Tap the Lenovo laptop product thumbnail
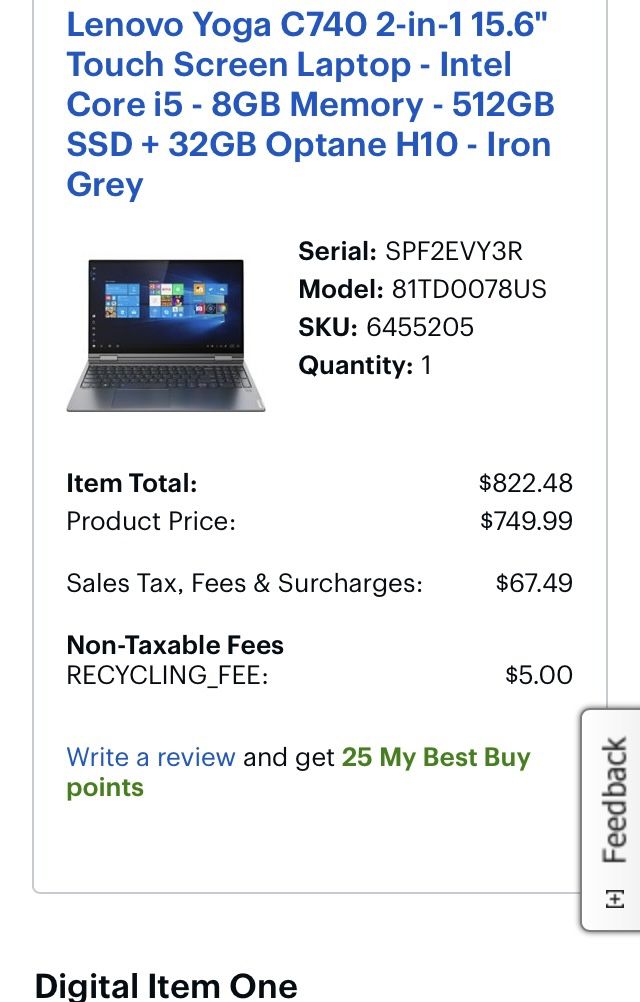The height and width of the screenshot is (1002, 640). tap(166, 335)
